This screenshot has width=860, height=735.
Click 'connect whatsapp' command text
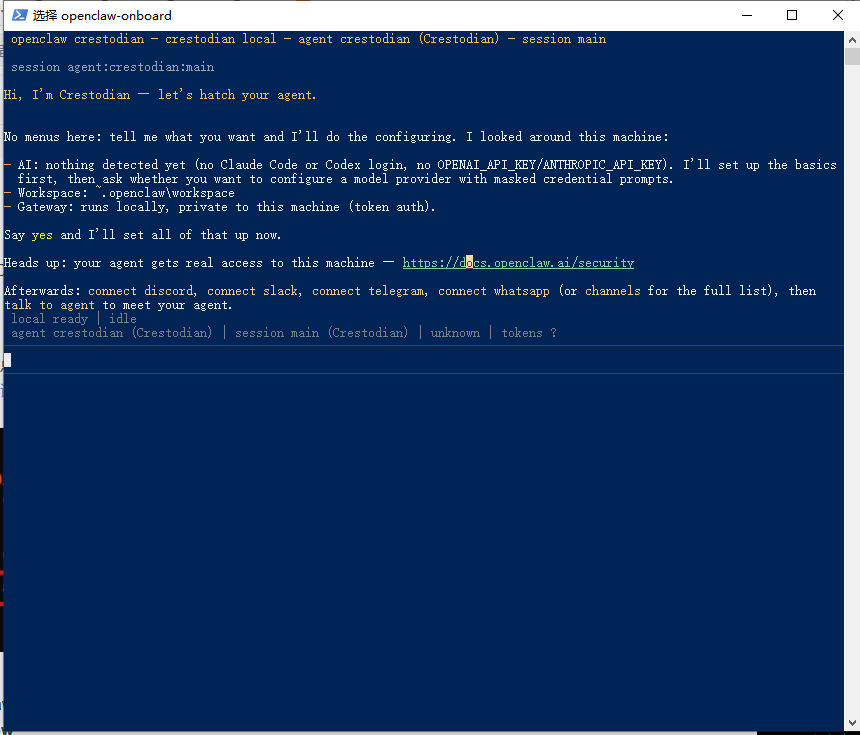pyautogui.click(x=494, y=291)
